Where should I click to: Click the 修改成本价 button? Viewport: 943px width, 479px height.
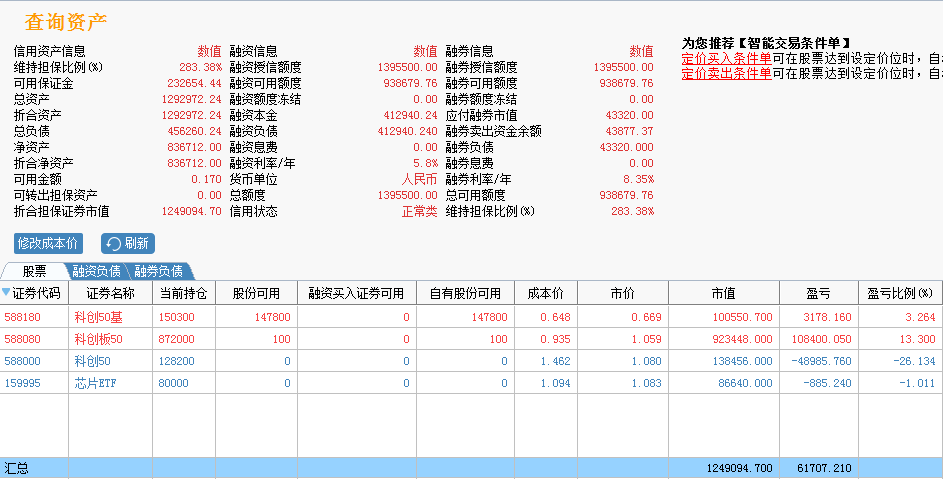(x=48, y=243)
